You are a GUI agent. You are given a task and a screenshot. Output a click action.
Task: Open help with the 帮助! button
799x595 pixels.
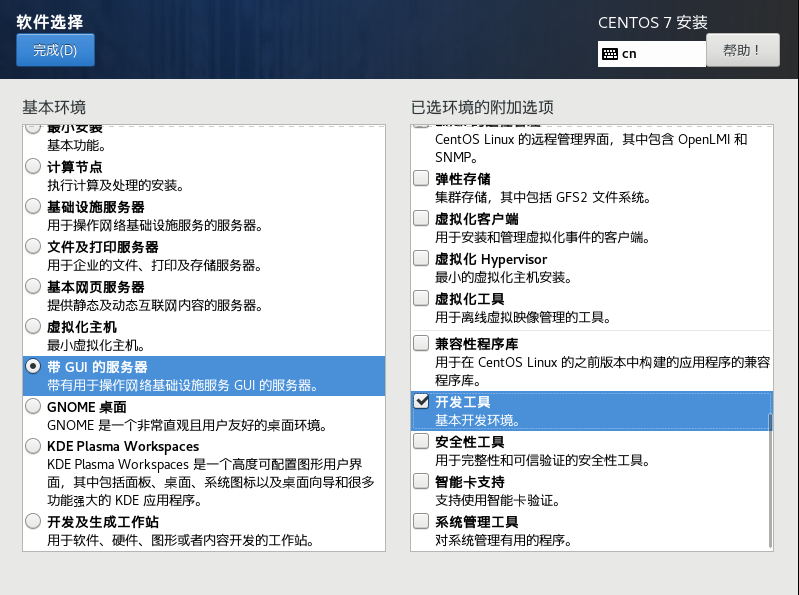pos(742,50)
